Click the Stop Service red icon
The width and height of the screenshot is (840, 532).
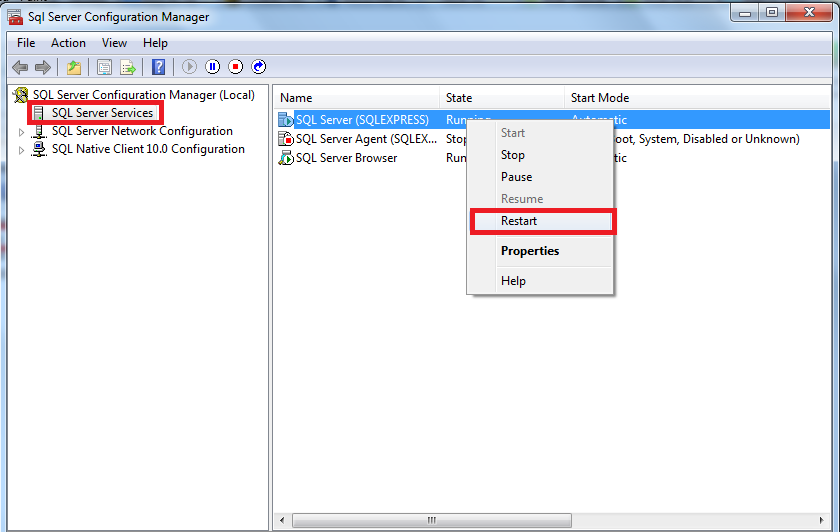[236, 67]
